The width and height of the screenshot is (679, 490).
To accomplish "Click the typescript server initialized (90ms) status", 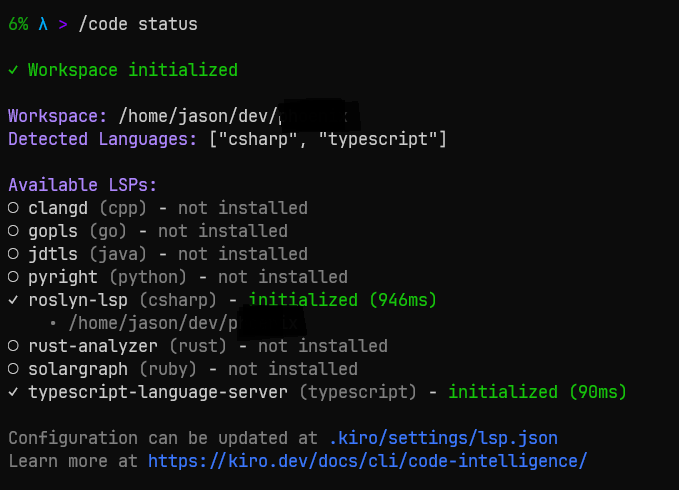I will [537, 392].
